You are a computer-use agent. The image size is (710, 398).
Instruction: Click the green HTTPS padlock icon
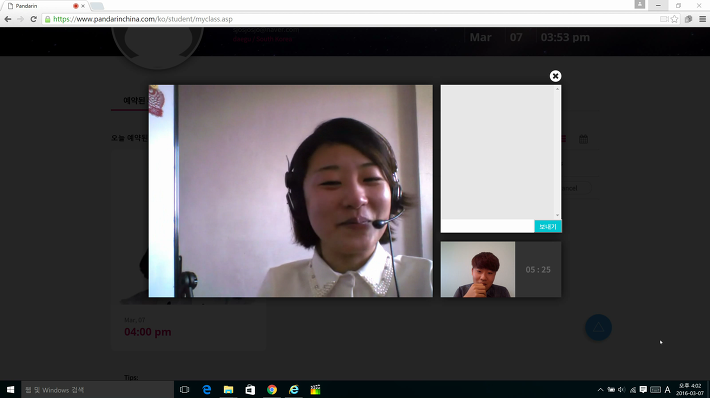[x=48, y=19]
